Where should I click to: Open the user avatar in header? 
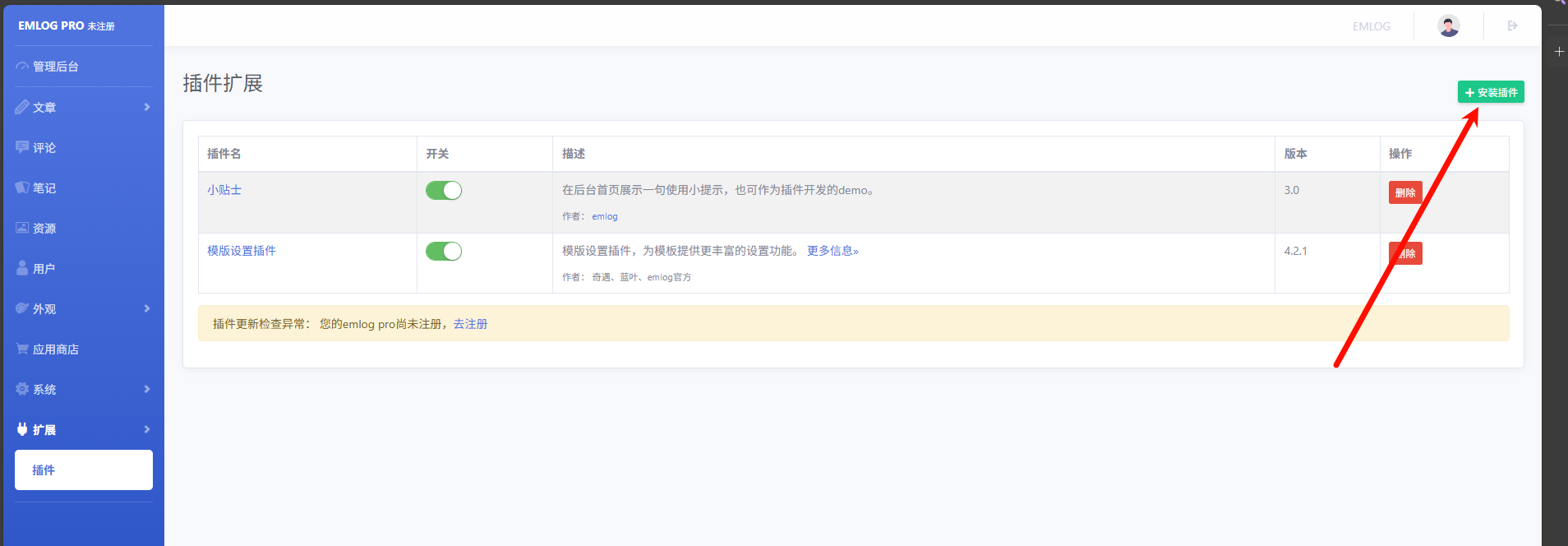tap(1448, 26)
